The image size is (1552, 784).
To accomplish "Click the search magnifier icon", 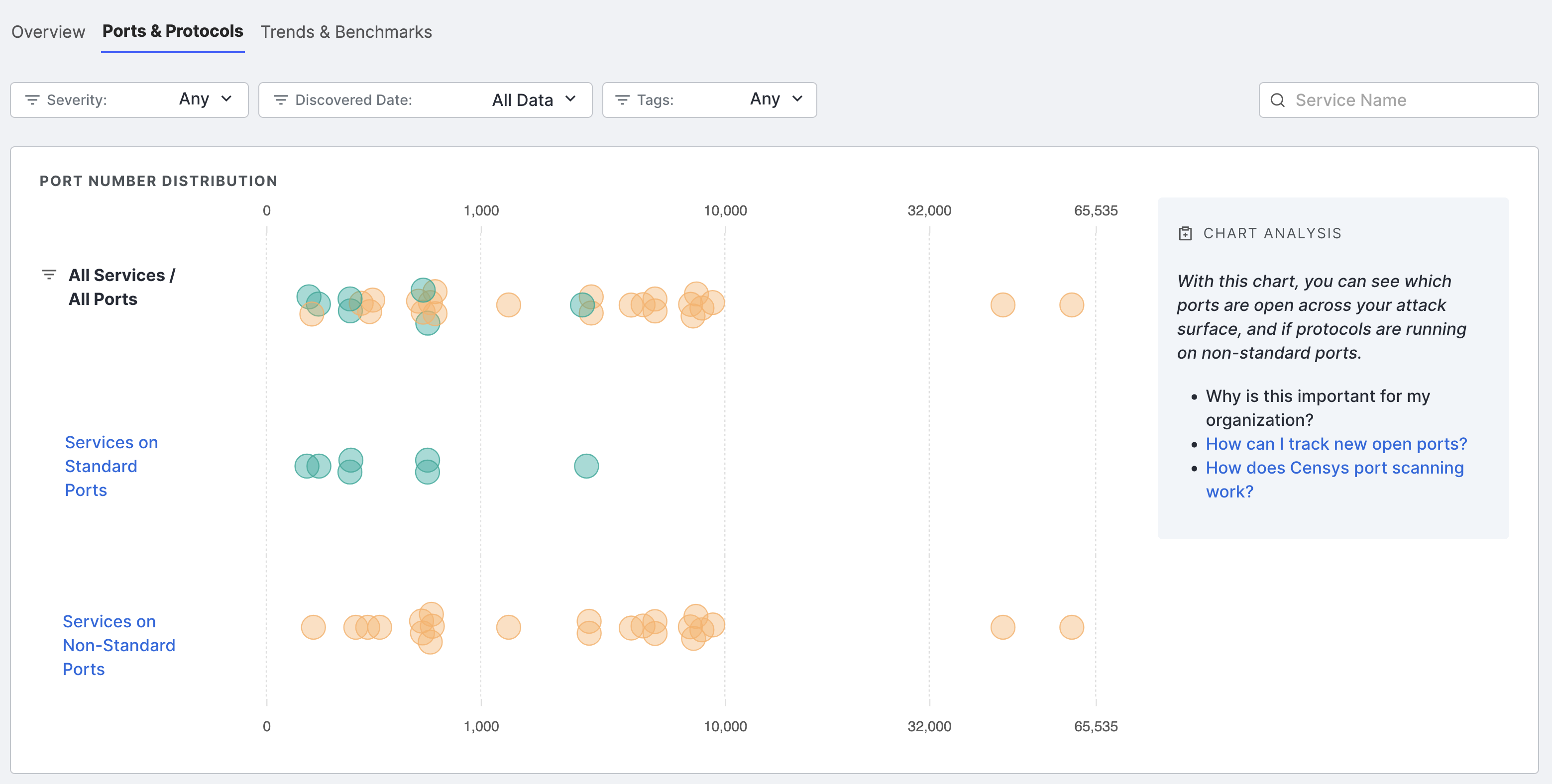I will tap(1277, 100).
